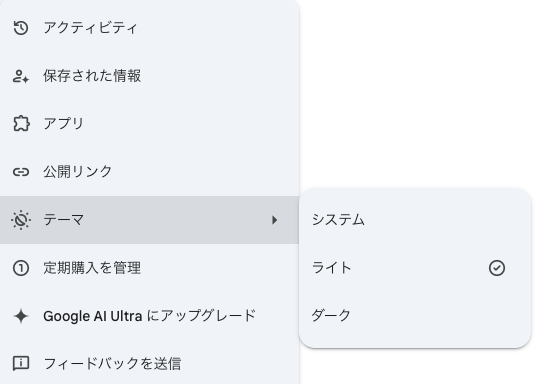Open the アクティビティ menu entry
This screenshot has width=553, height=384.
pos(150,28)
